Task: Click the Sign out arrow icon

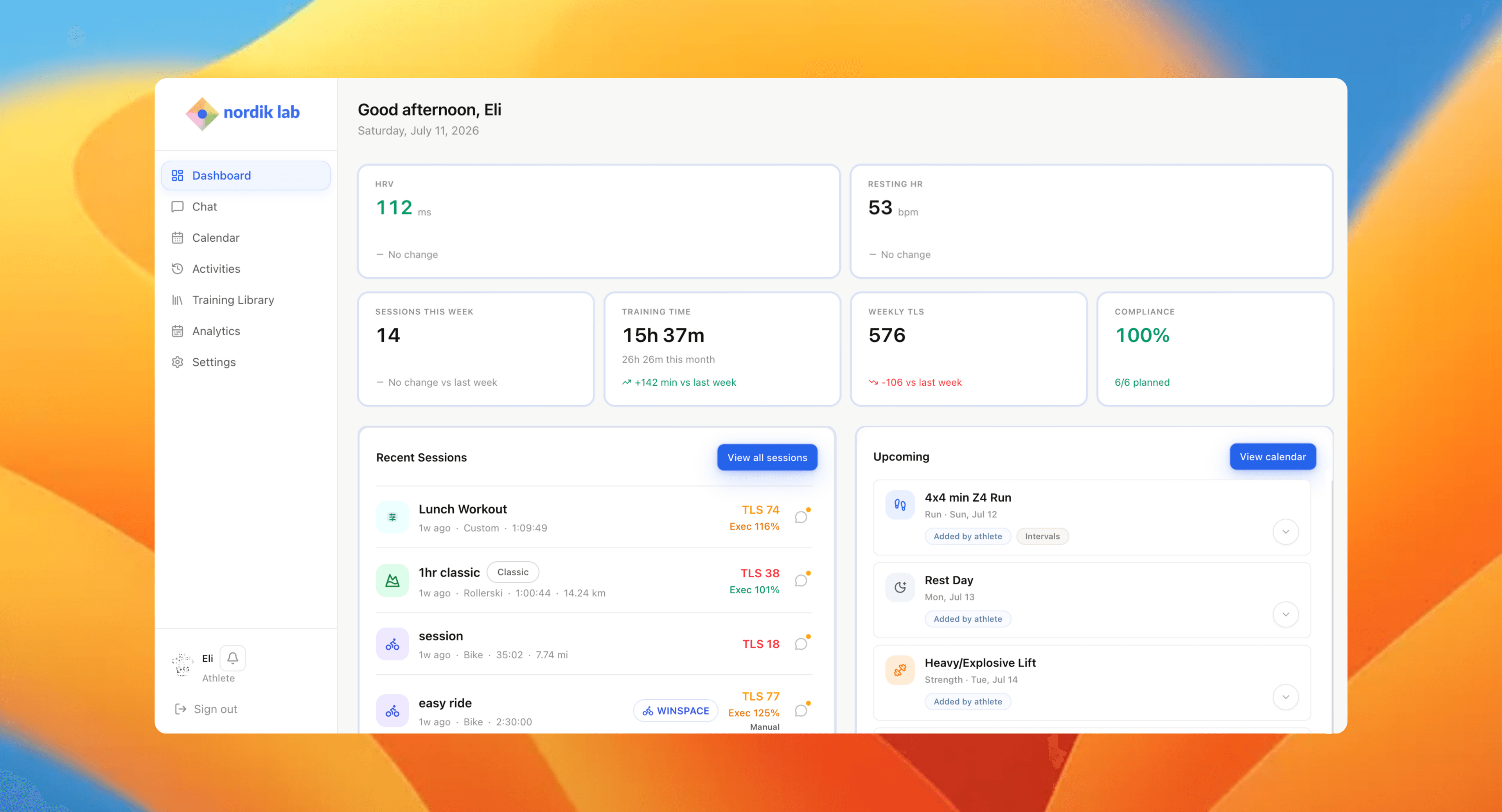Action: point(180,709)
